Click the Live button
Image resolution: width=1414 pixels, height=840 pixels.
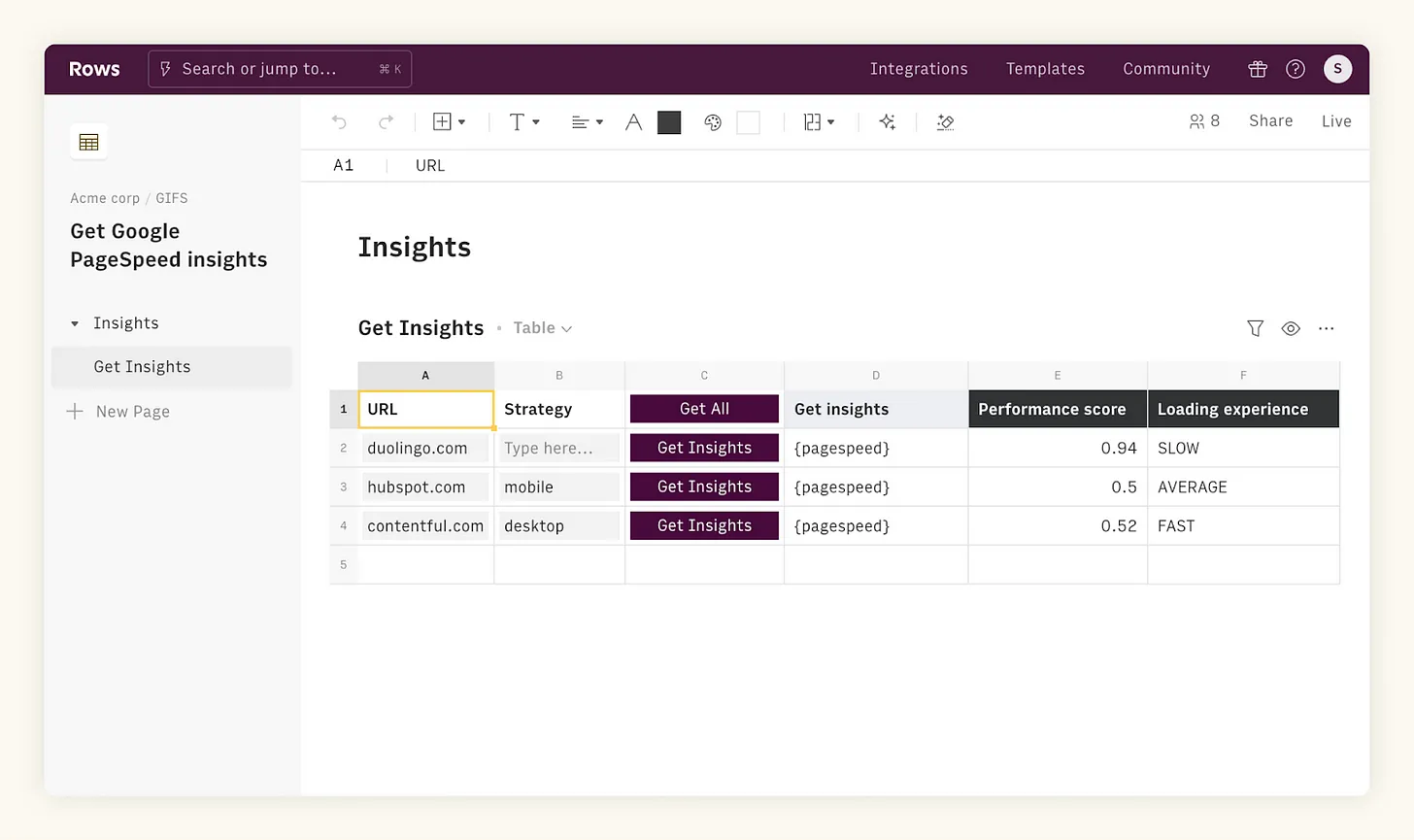[x=1336, y=121]
